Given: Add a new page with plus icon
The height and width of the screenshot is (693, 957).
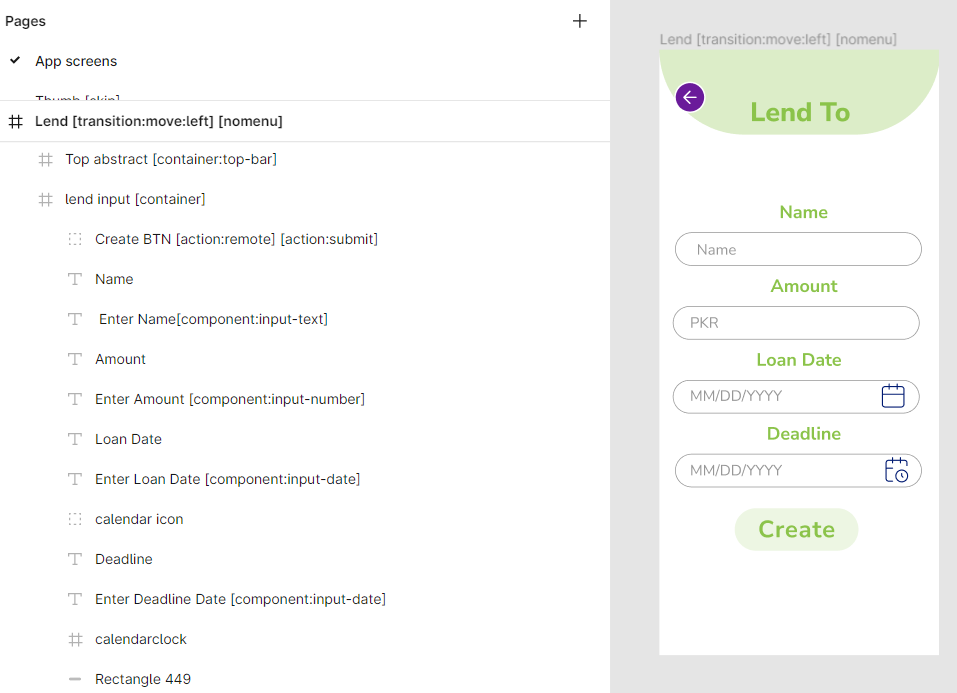Looking at the screenshot, I should (579, 21).
